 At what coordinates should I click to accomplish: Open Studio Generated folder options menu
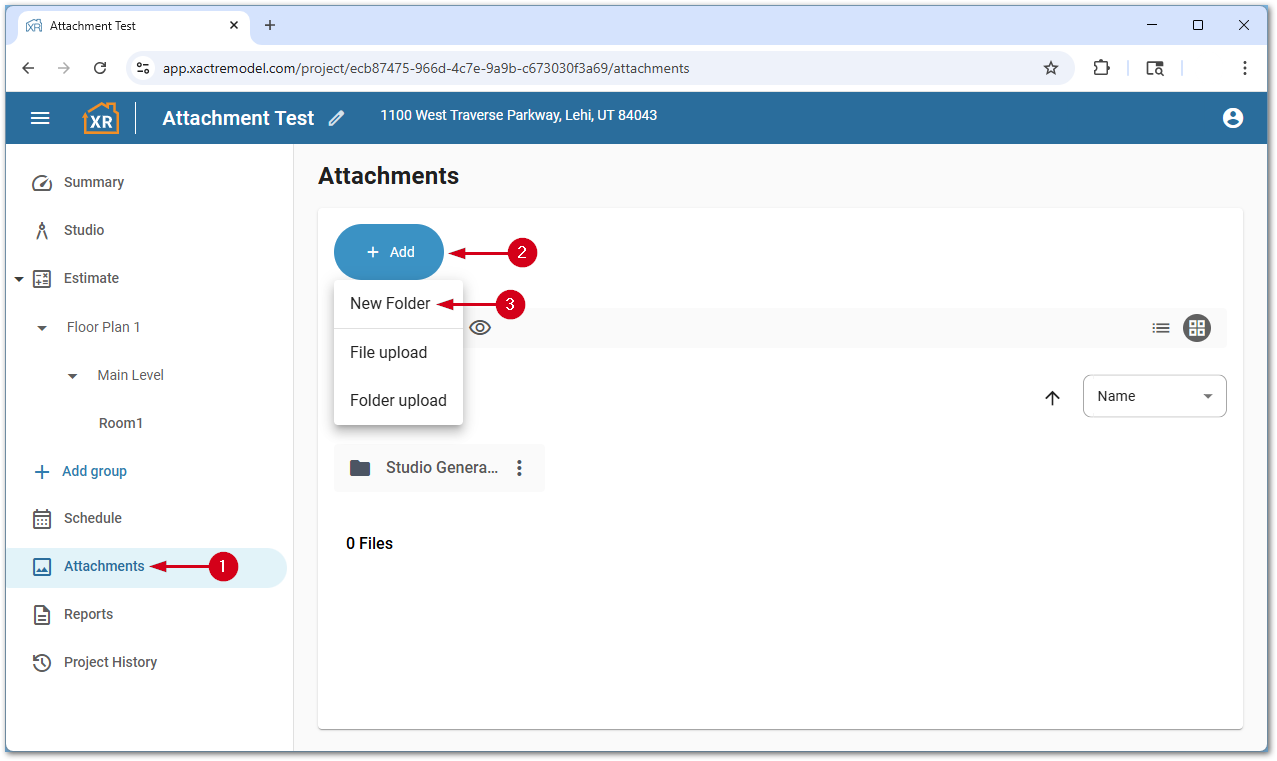[519, 468]
